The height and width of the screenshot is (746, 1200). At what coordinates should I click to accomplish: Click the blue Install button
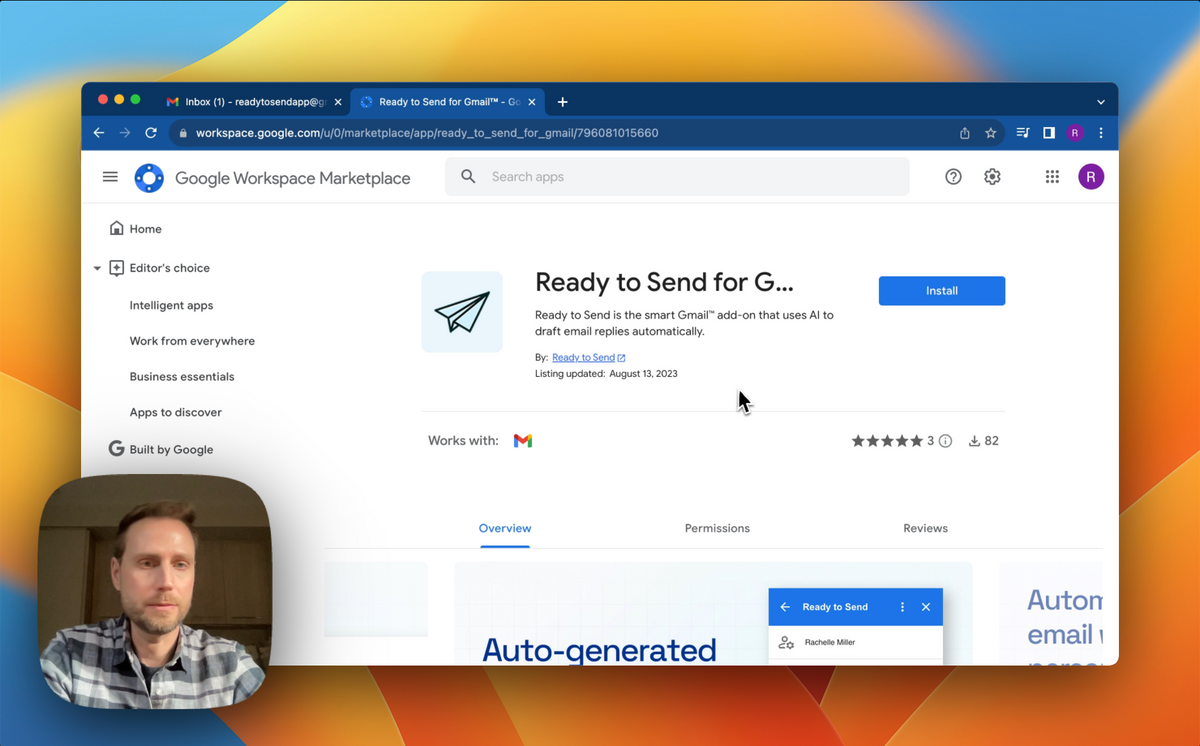pos(942,291)
